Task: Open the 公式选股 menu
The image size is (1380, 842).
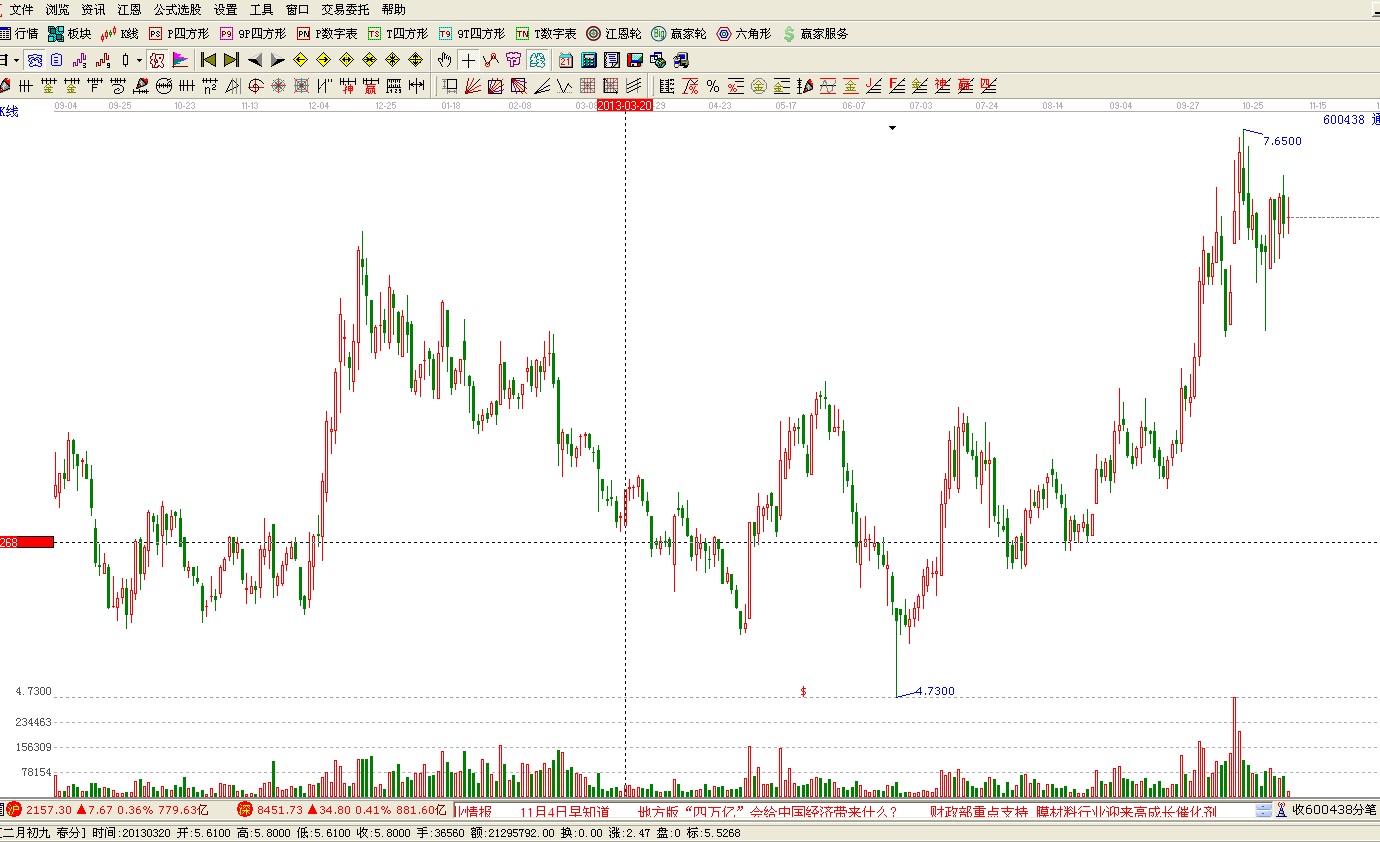Action: point(176,9)
